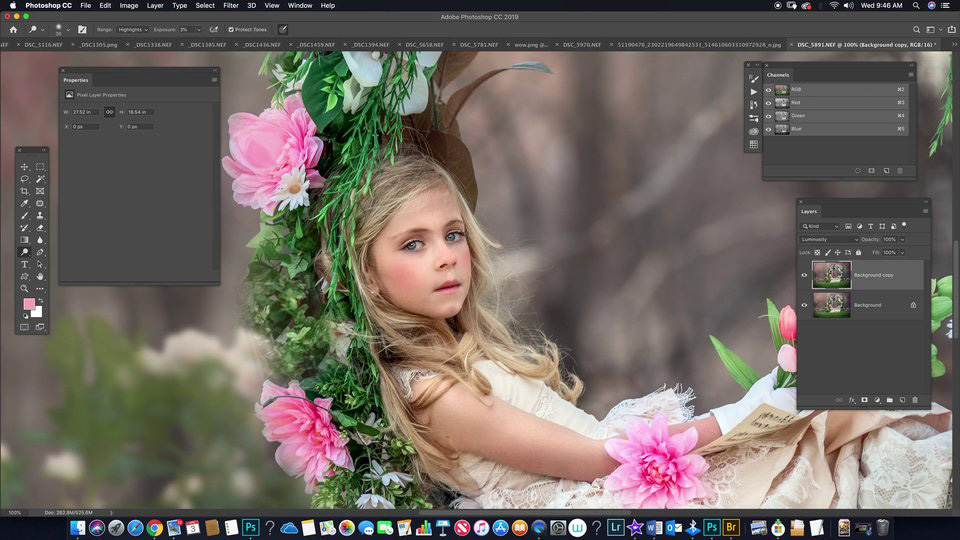
Task: Create new adjustment layer icon
Action: coord(877,400)
